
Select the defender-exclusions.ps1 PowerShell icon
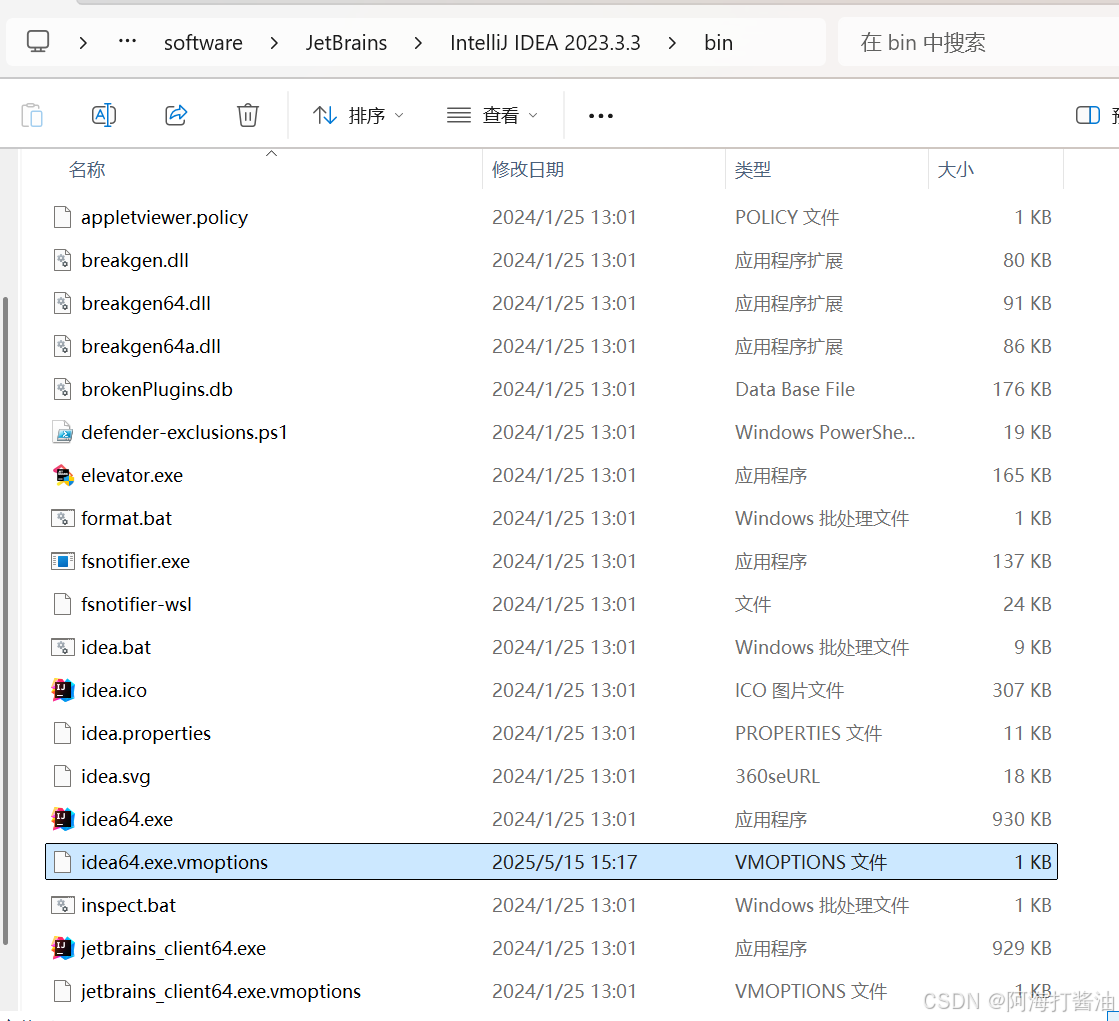tap(63, 432)
